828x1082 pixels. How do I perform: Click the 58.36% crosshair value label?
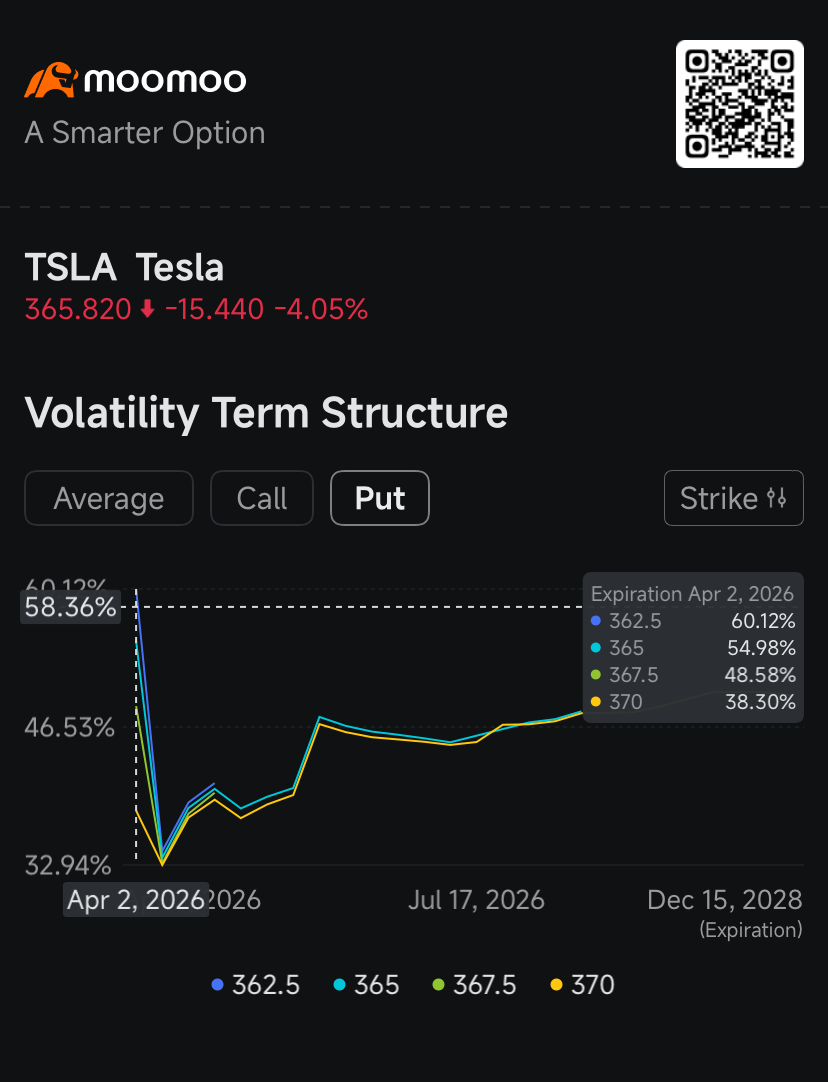(x=70, y=607)
